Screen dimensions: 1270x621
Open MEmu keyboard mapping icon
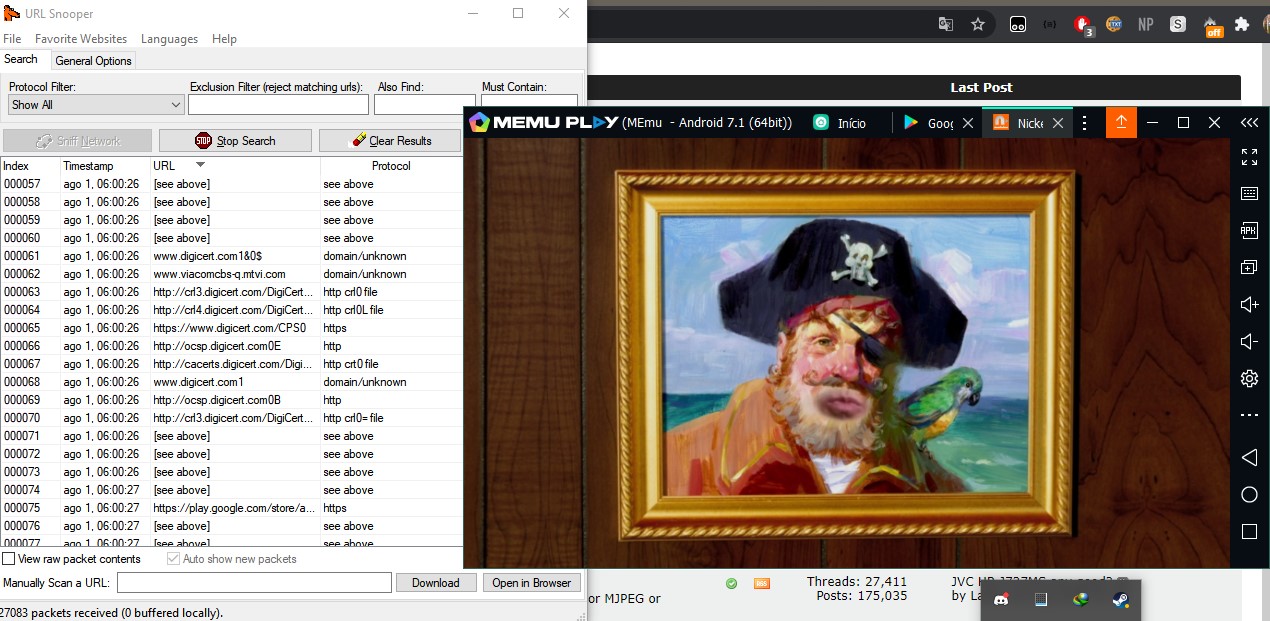point(1249,193)
